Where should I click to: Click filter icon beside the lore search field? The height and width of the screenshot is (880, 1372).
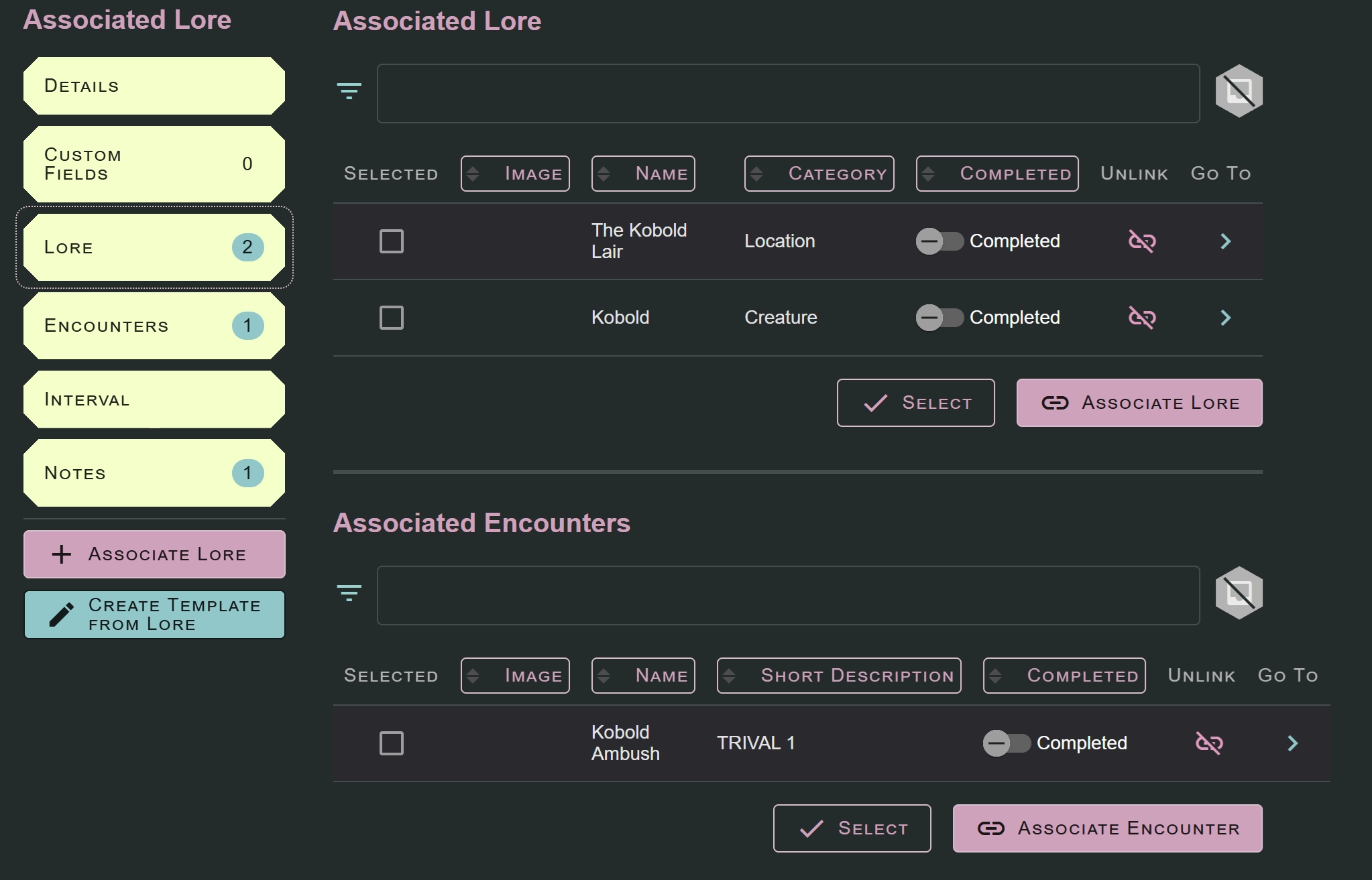[x=349, y=91]
